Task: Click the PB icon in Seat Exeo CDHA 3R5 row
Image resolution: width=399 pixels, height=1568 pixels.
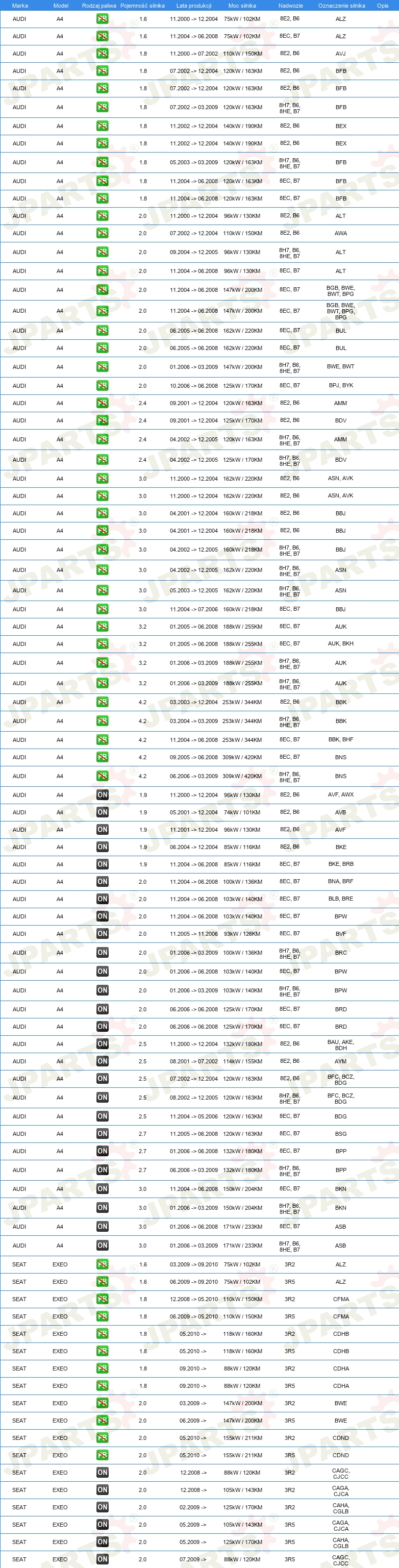Action: pos(102,1385)
